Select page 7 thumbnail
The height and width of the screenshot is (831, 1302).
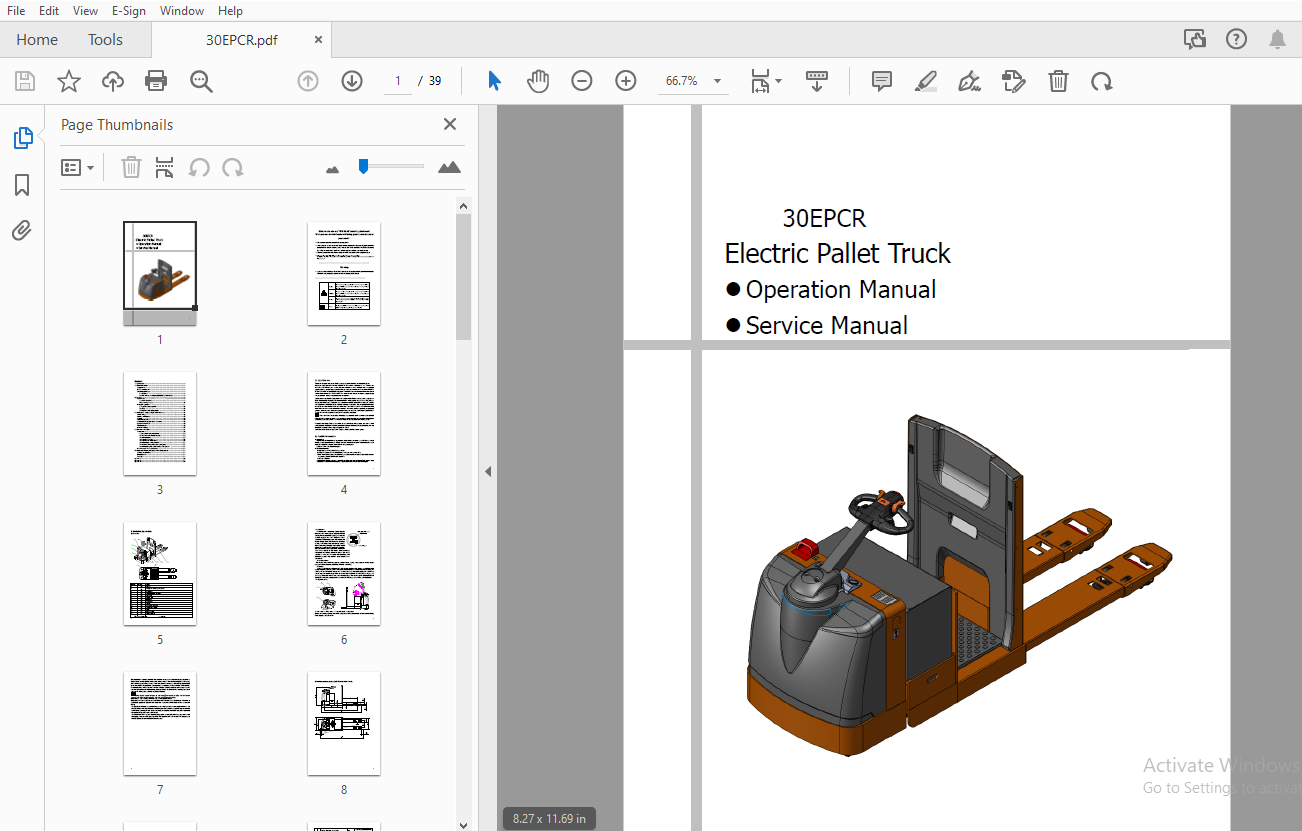(160, 723)
